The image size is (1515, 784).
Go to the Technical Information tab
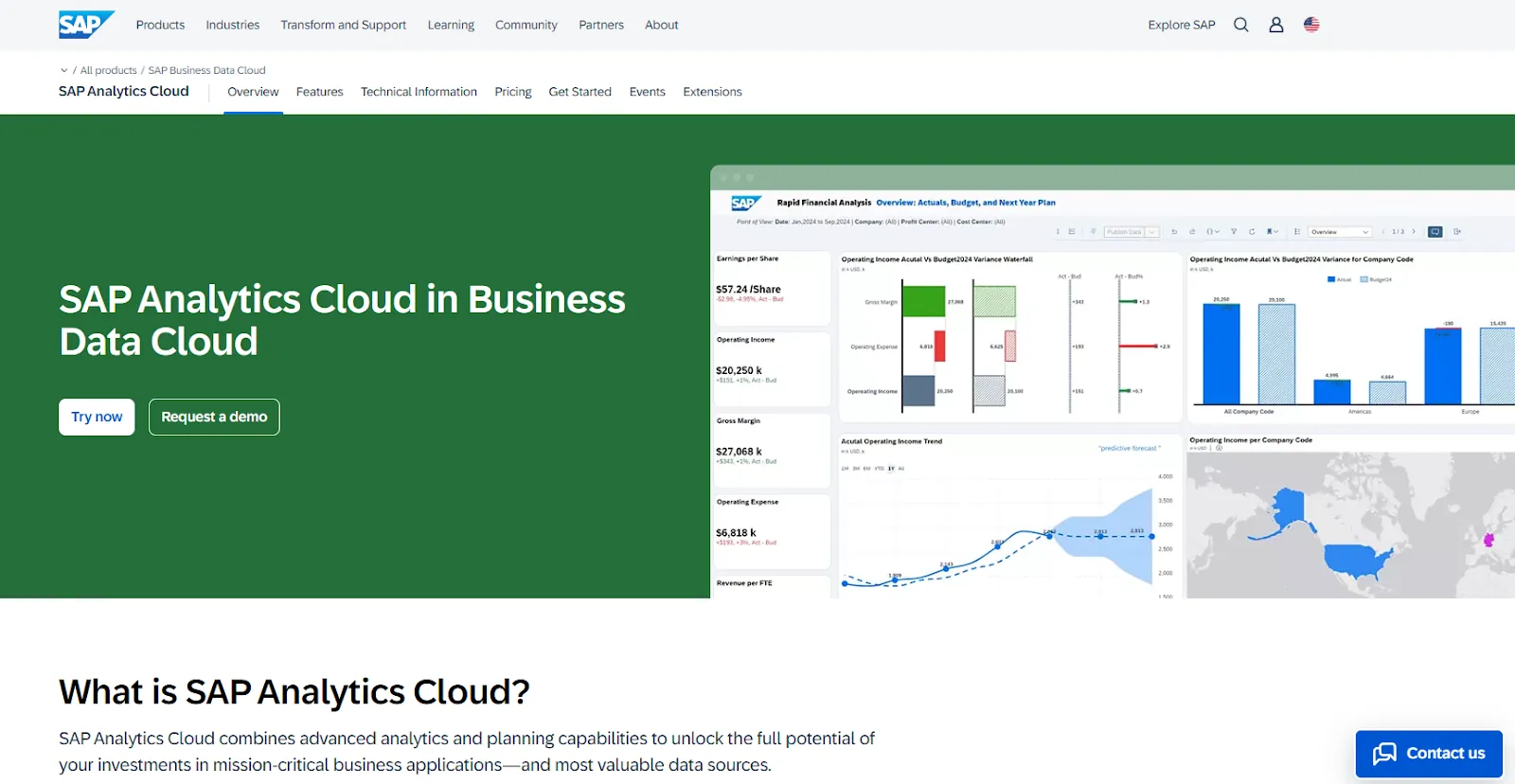[x=419, y=92]
